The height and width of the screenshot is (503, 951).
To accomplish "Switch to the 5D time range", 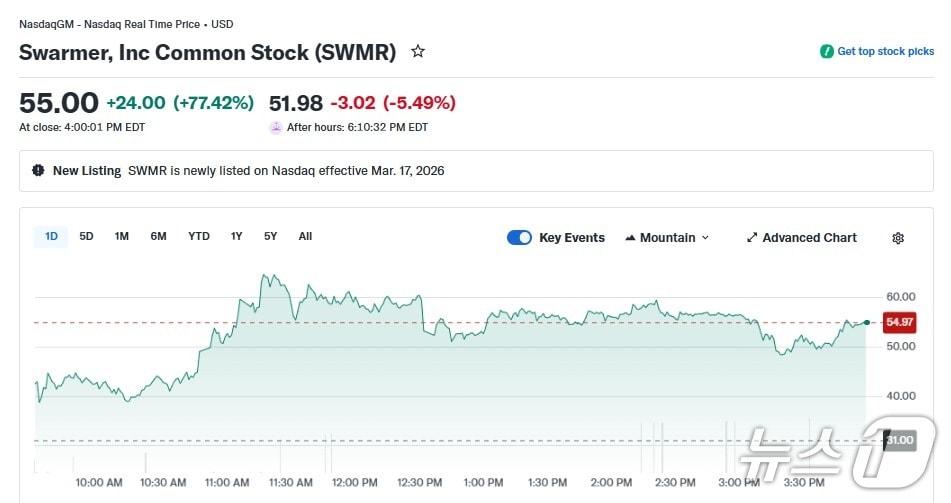I will (86, 237).
